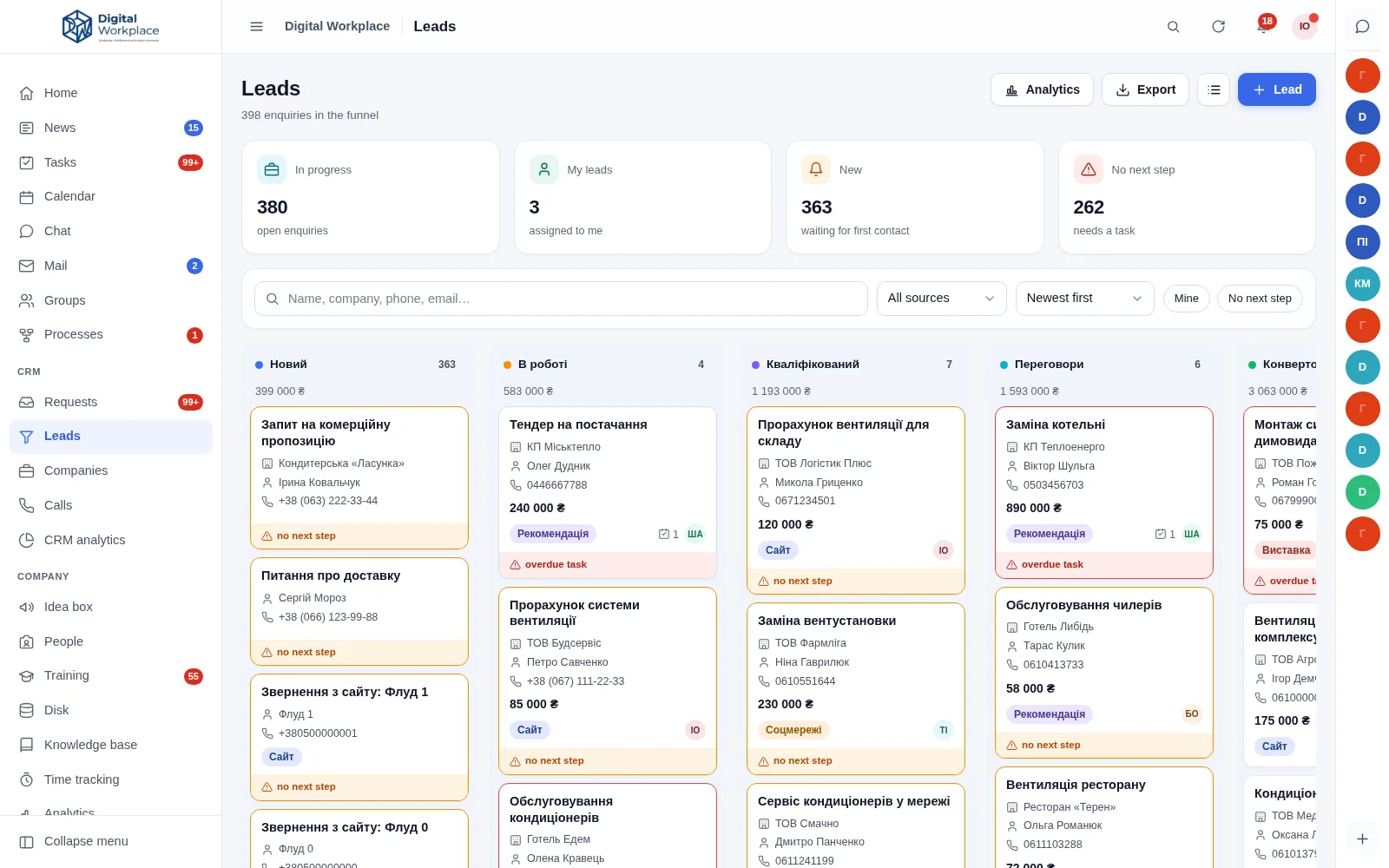This screenshot has height=868, width=1389.
Task: Click Collapse menu at sidebar bottom
Action: point(111,841)
